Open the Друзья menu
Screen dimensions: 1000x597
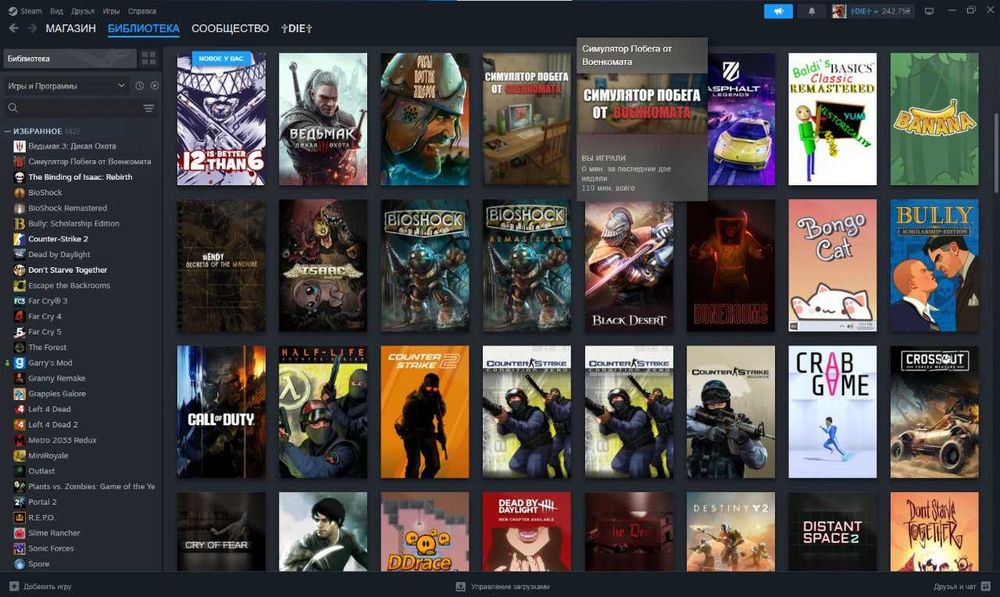83,11
